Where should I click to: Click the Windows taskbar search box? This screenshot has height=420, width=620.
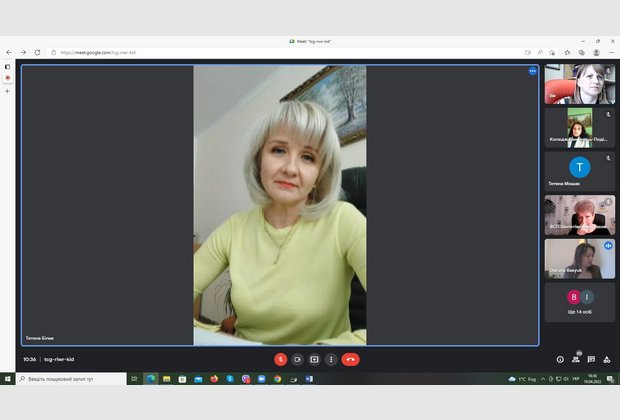70,379
